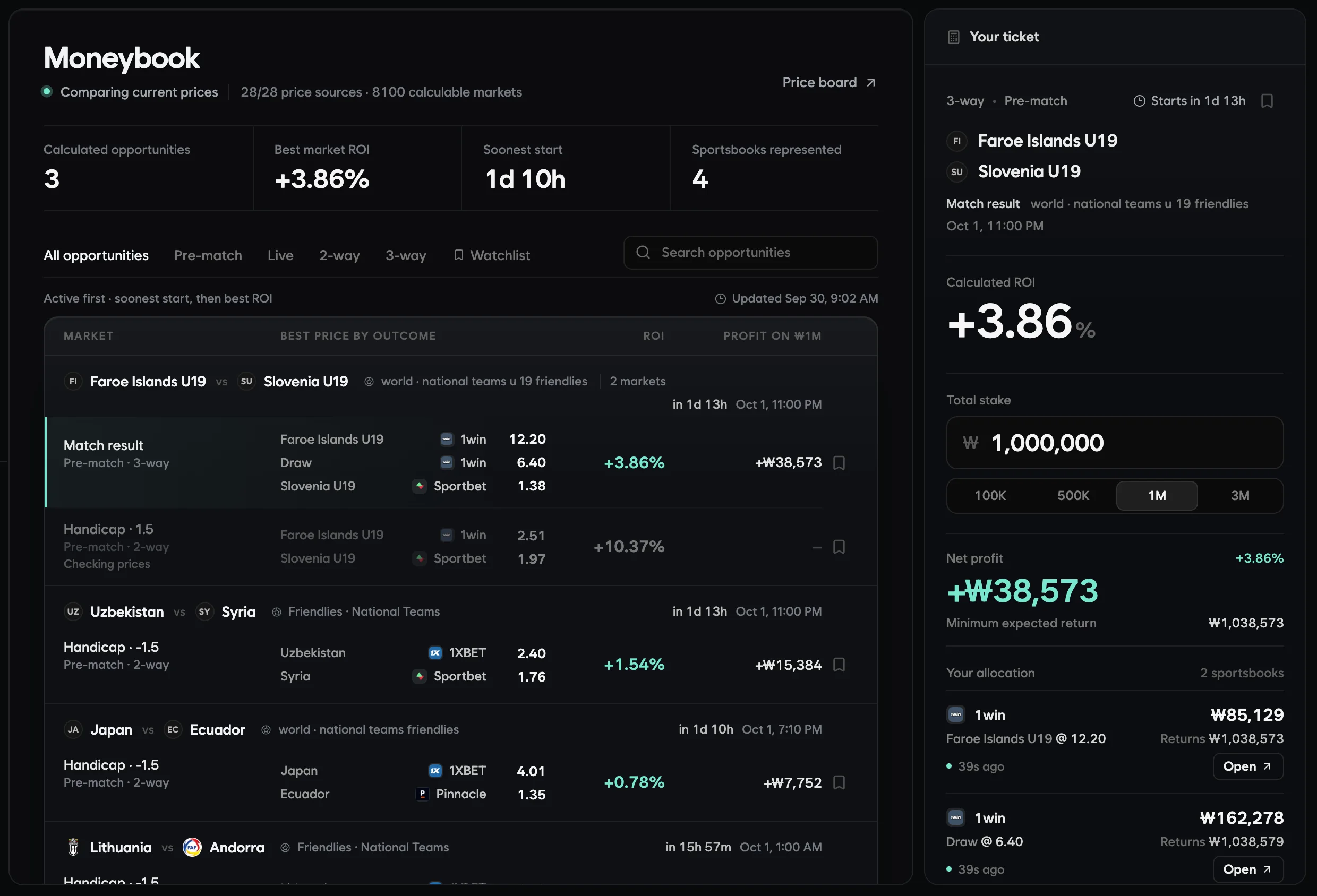Select the 3M stake preset
The height and width of the screenshot is (896, 1317).
pos(1240,496)
